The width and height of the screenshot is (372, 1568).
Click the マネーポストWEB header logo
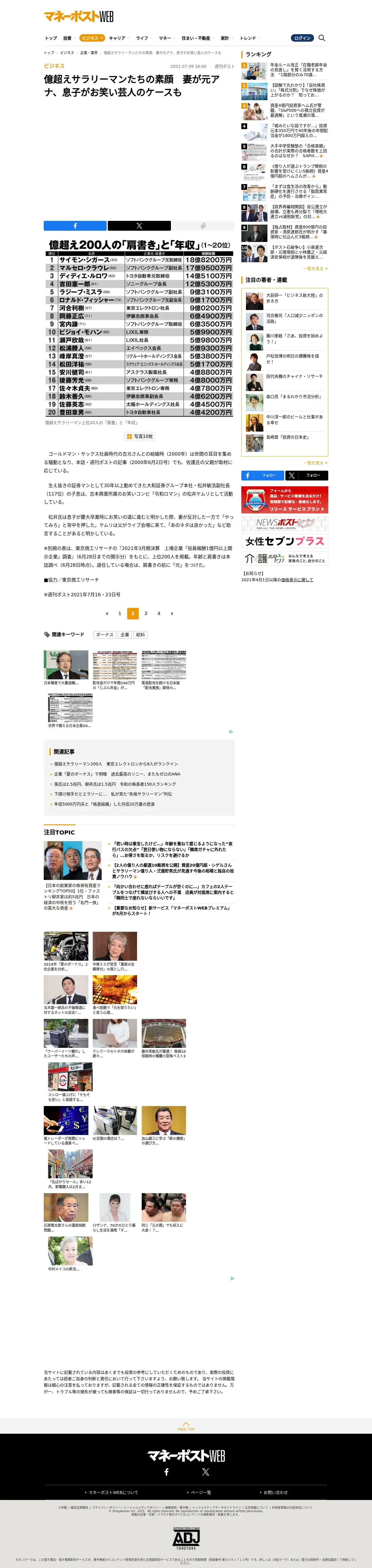79,16
